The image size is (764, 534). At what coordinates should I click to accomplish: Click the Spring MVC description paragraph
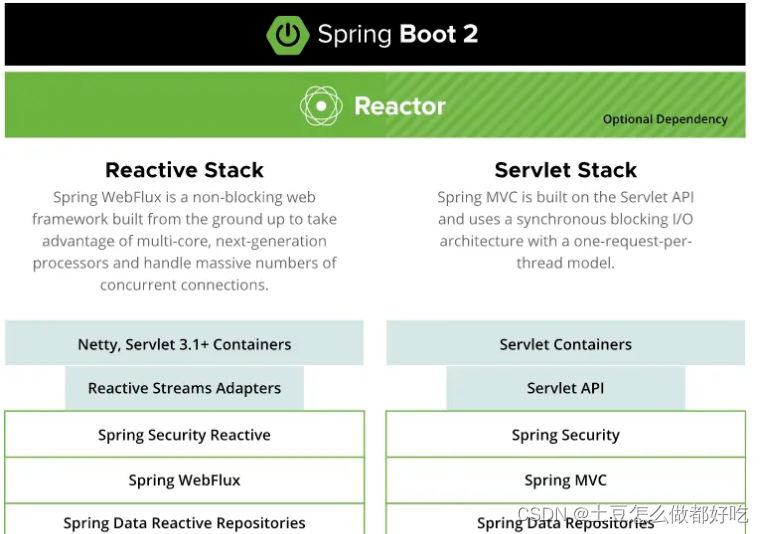(x=565, y=230)
